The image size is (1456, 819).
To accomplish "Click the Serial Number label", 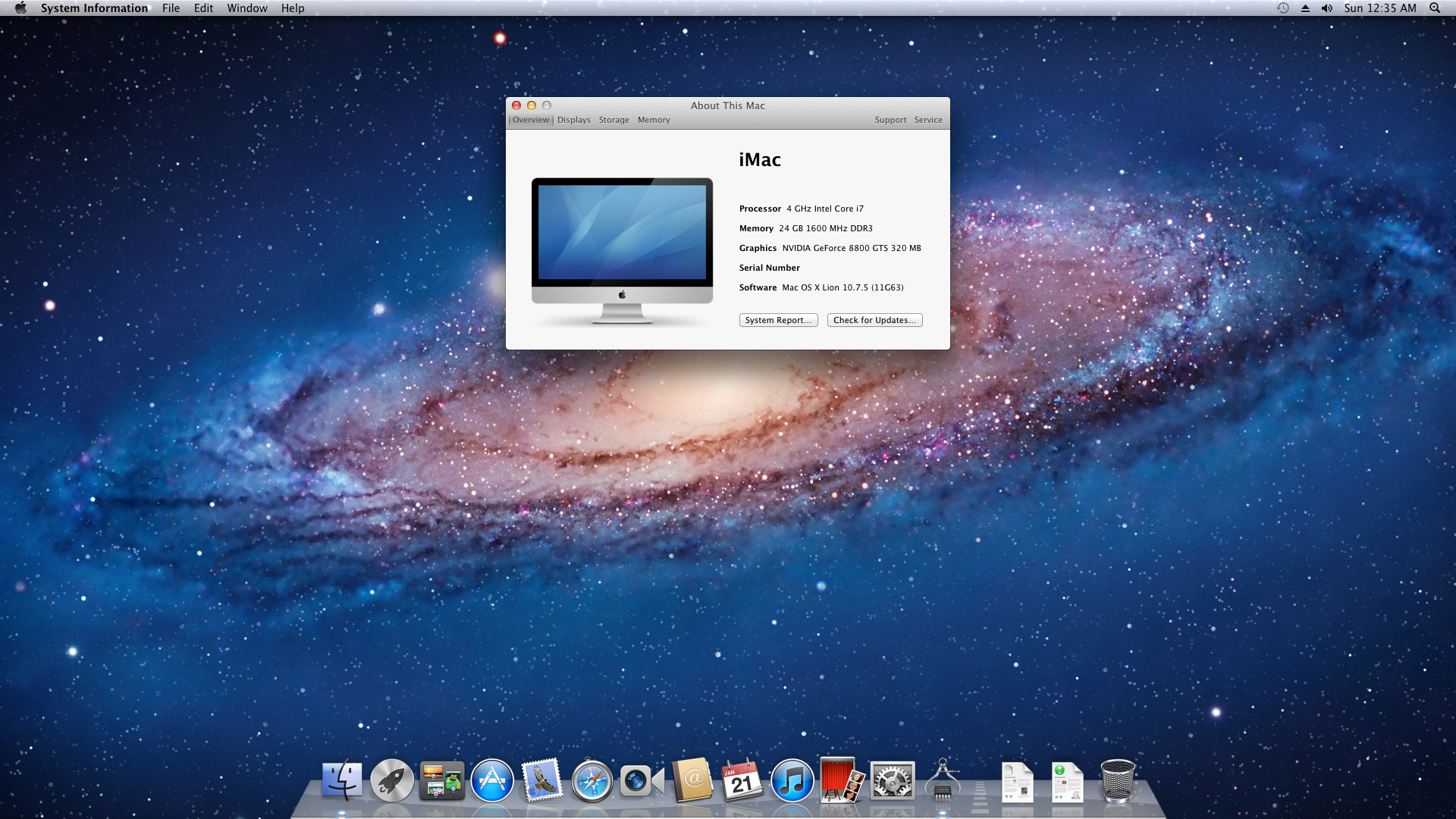I will point(770,268).
